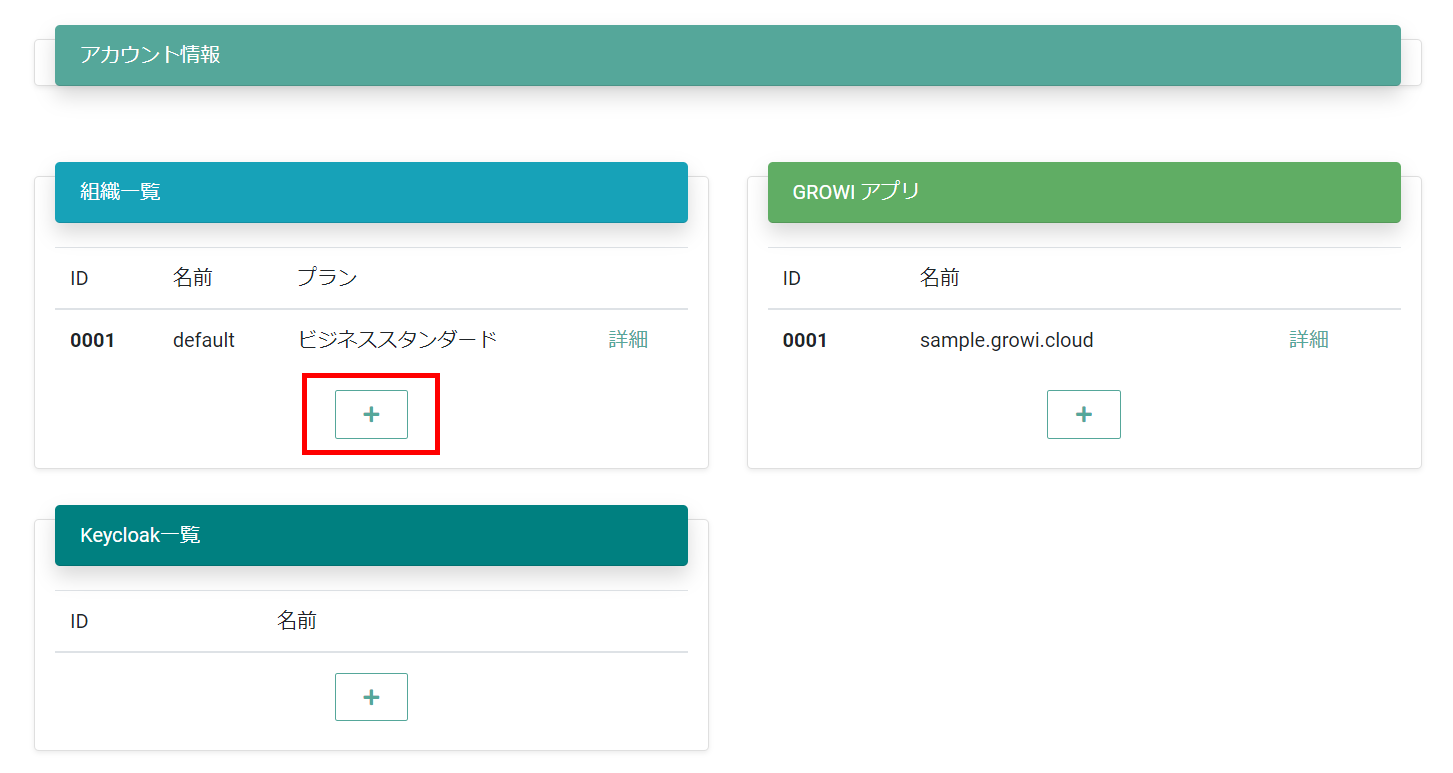Open 詳細 link for default organization
Screen dimensions: 1453x773
[x=628, y=340]
